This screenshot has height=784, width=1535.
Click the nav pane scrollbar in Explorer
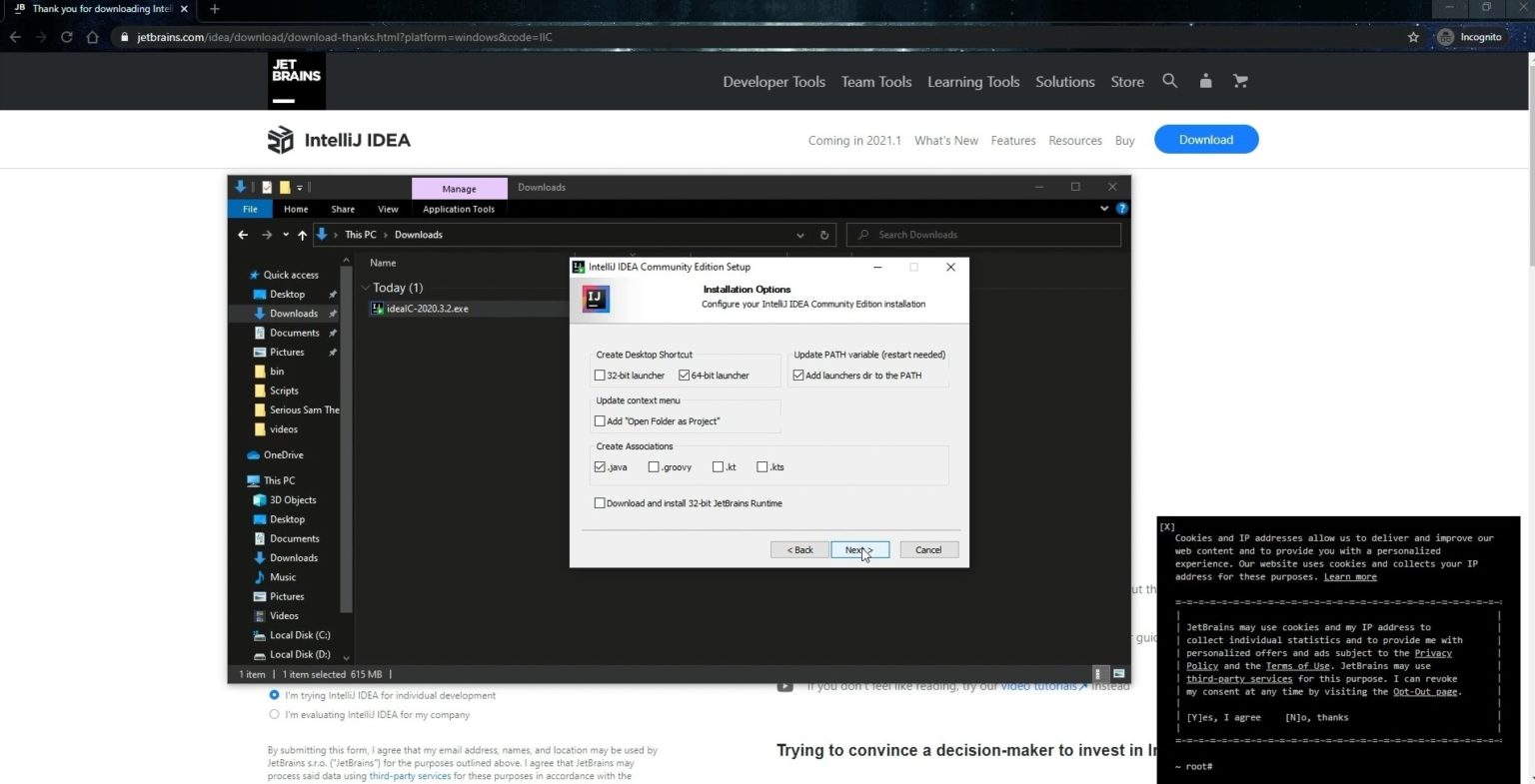[346, 439]
